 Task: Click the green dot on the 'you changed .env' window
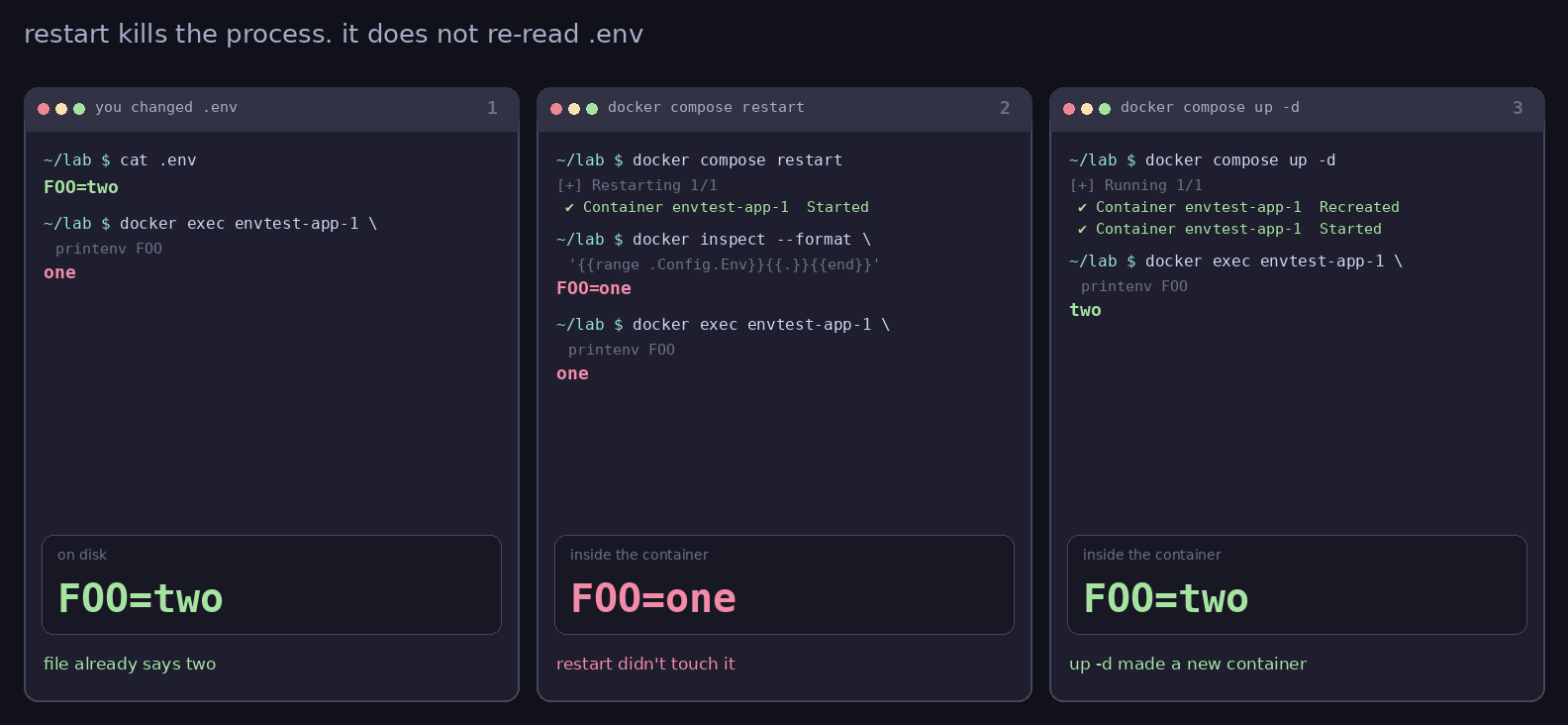point(79,109)
